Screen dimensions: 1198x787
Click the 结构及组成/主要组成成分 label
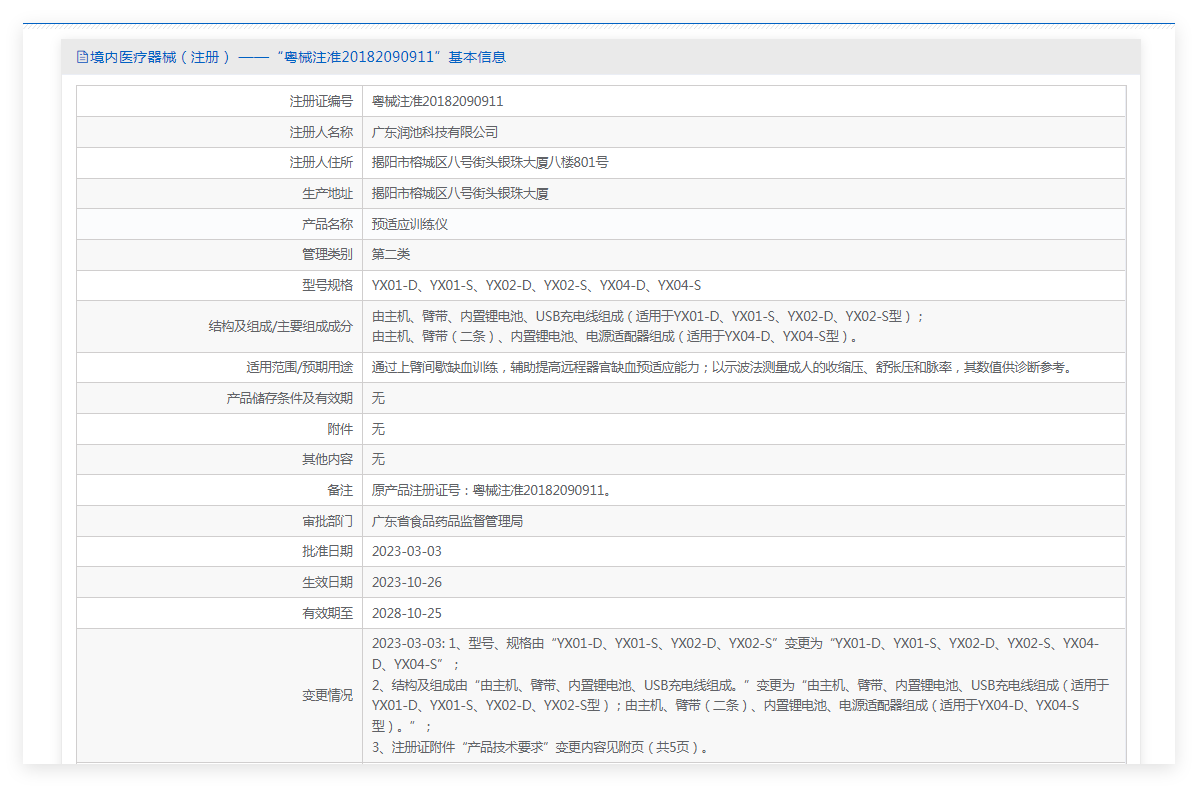coord(280,326)
